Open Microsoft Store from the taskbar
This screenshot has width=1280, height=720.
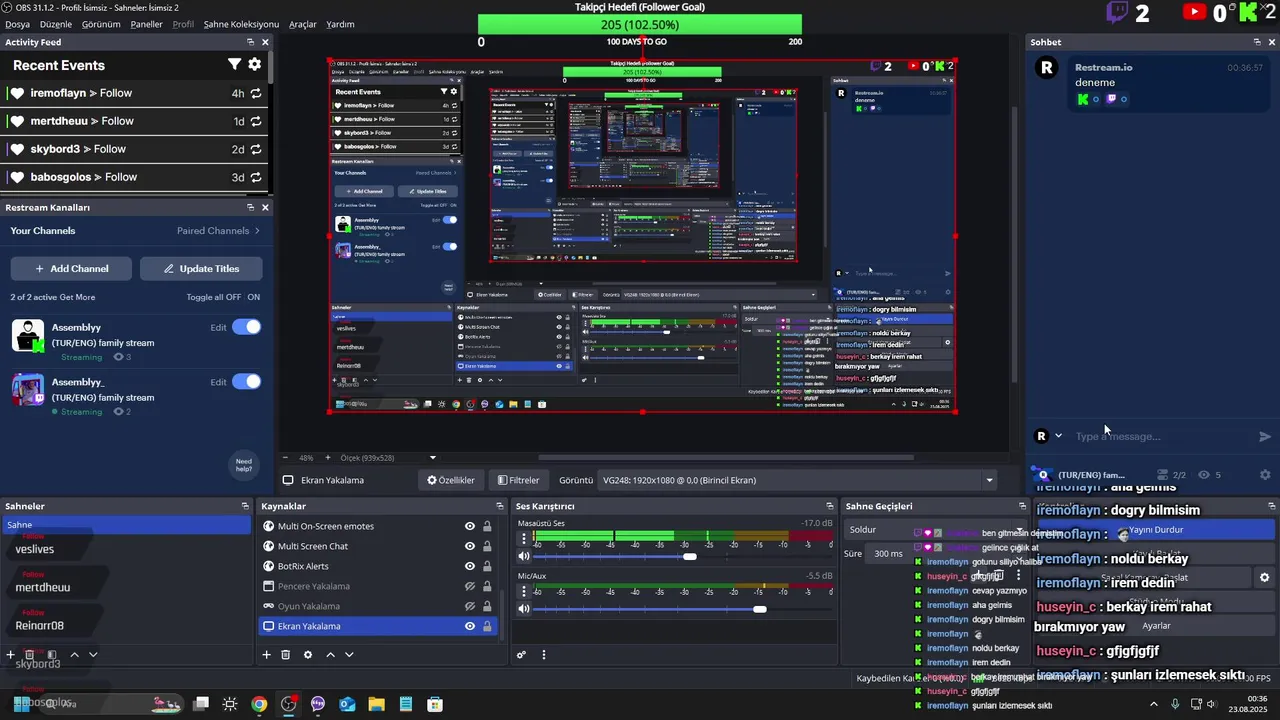coord(435,704)
